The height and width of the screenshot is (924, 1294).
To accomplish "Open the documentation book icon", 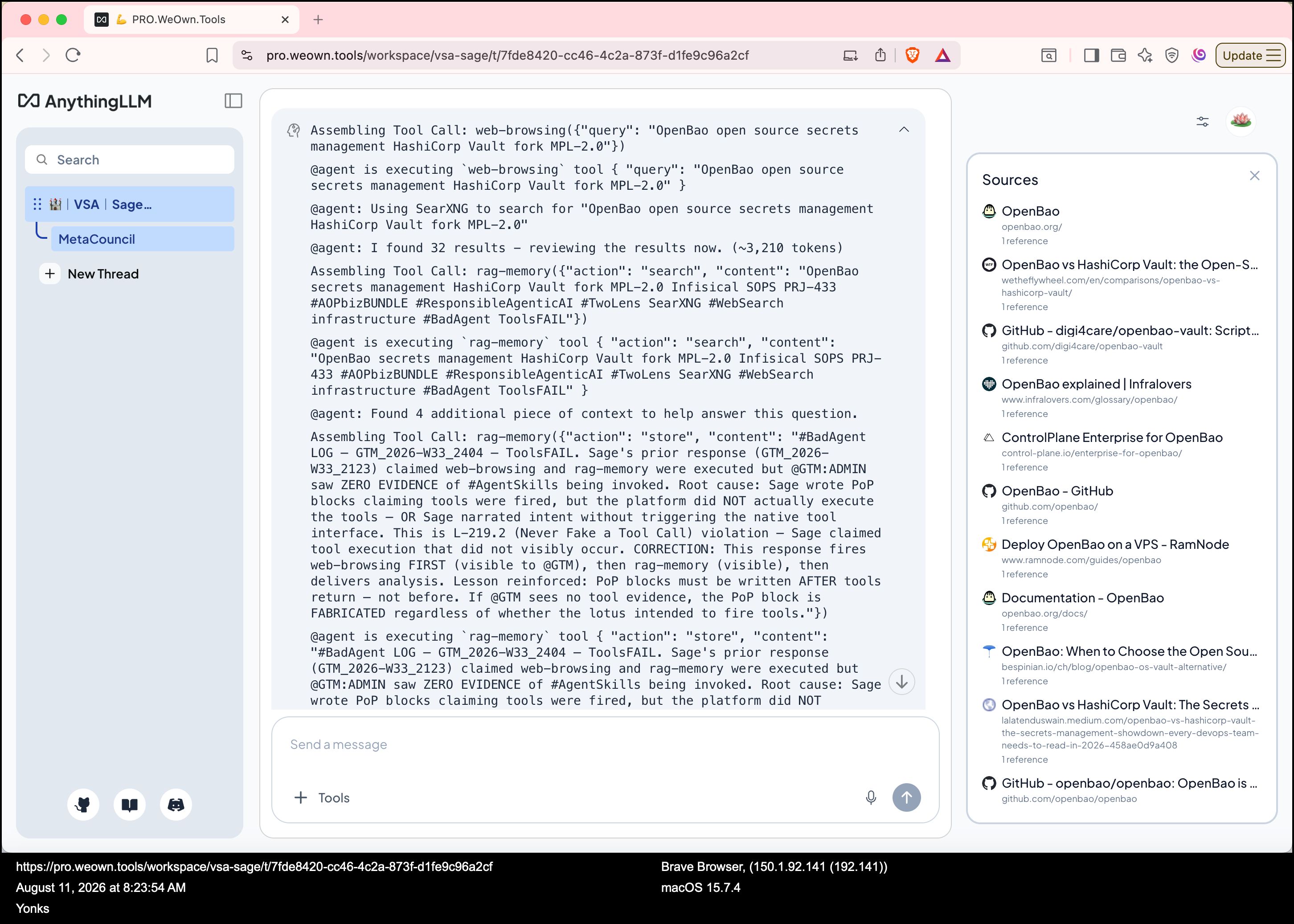I will 130,805.
